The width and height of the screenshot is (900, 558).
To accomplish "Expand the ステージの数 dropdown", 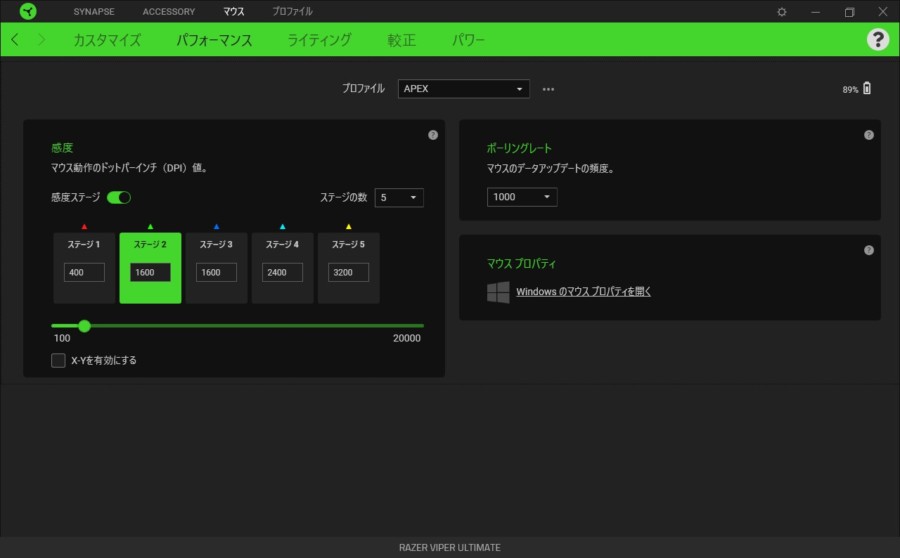I will coord(399,197).
